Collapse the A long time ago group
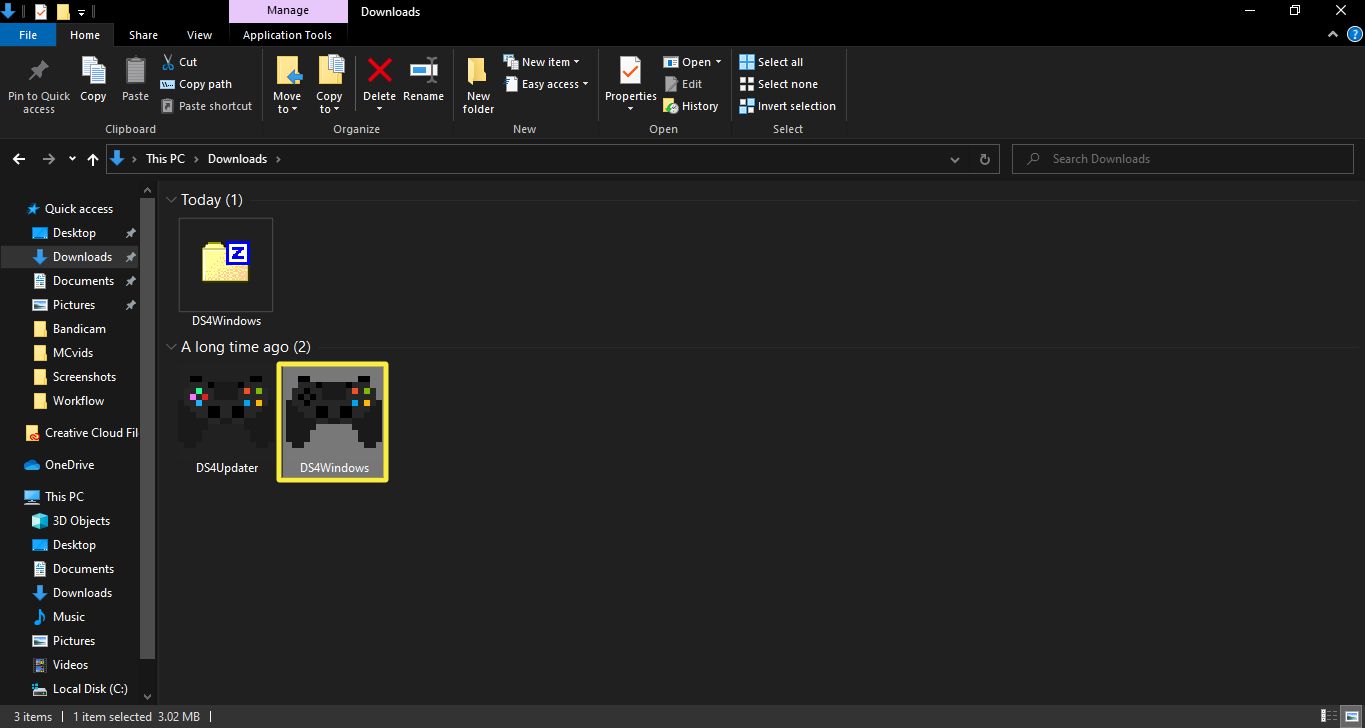The width and height of the screenshot is (1365, 728). [x=171, y=347]
